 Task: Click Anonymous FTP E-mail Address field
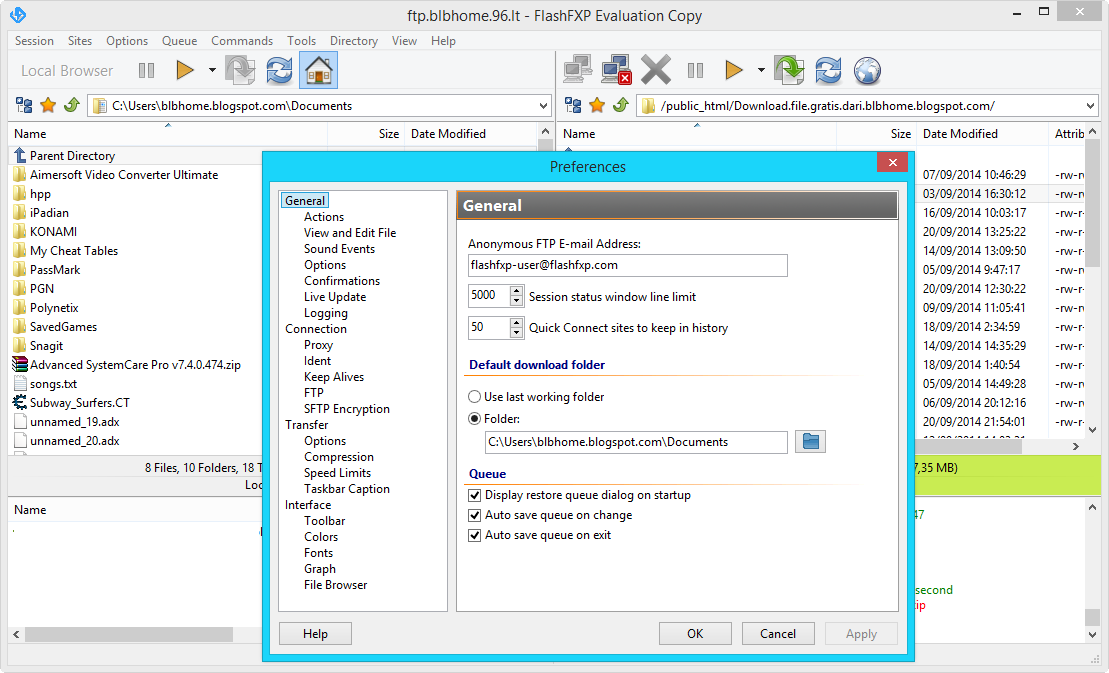click(627, 265)
